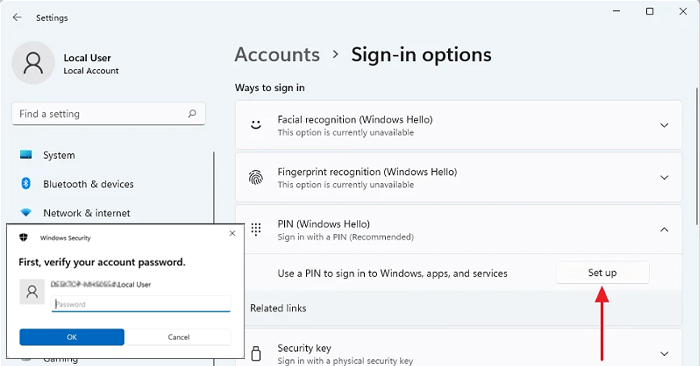The image size is (700, 366).
Task: Click the Facial recognition smiley icon
Action: [256, 125]
